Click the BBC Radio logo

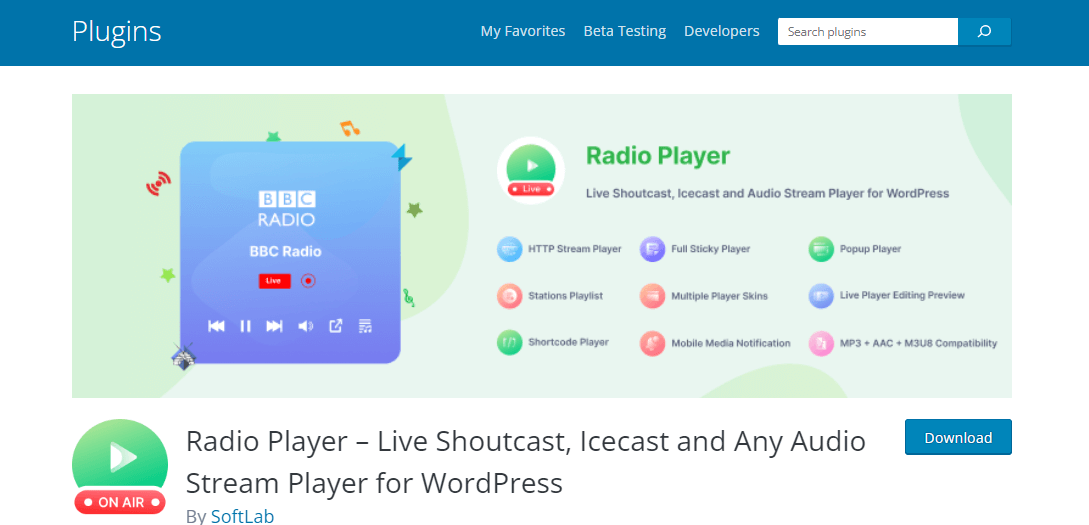[x=287, y=209]
